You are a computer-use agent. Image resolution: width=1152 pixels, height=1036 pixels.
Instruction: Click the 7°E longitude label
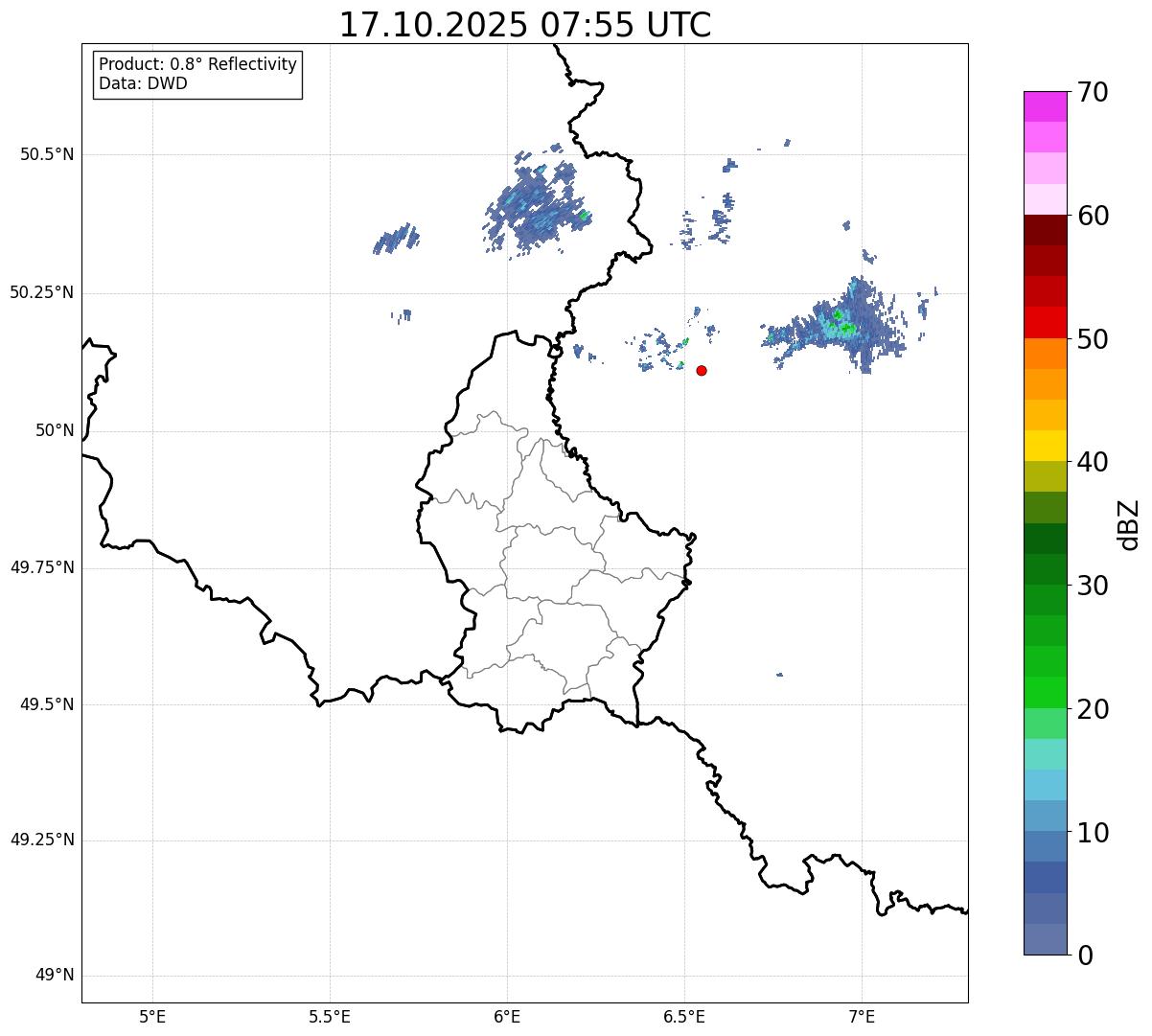[x=862, y=1017]
